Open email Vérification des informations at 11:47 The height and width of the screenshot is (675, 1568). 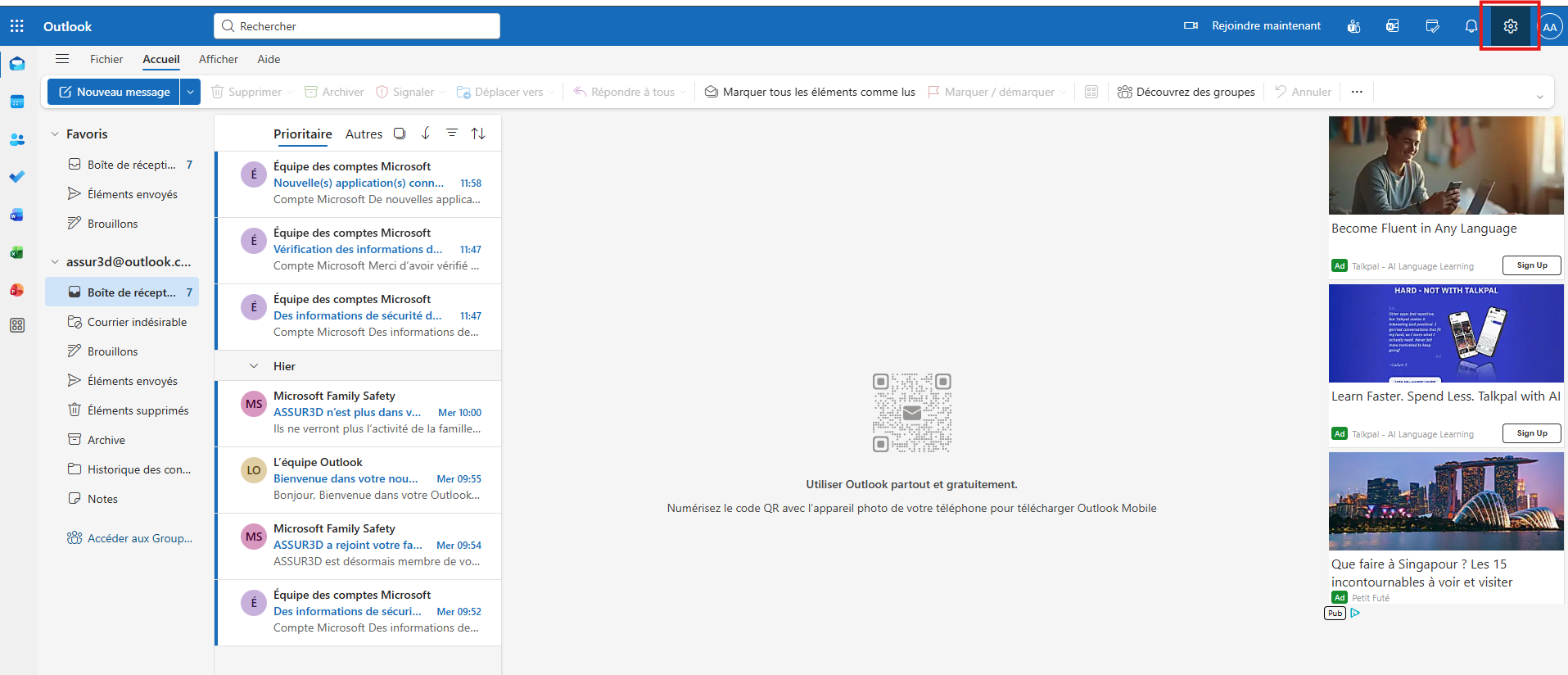359,251
